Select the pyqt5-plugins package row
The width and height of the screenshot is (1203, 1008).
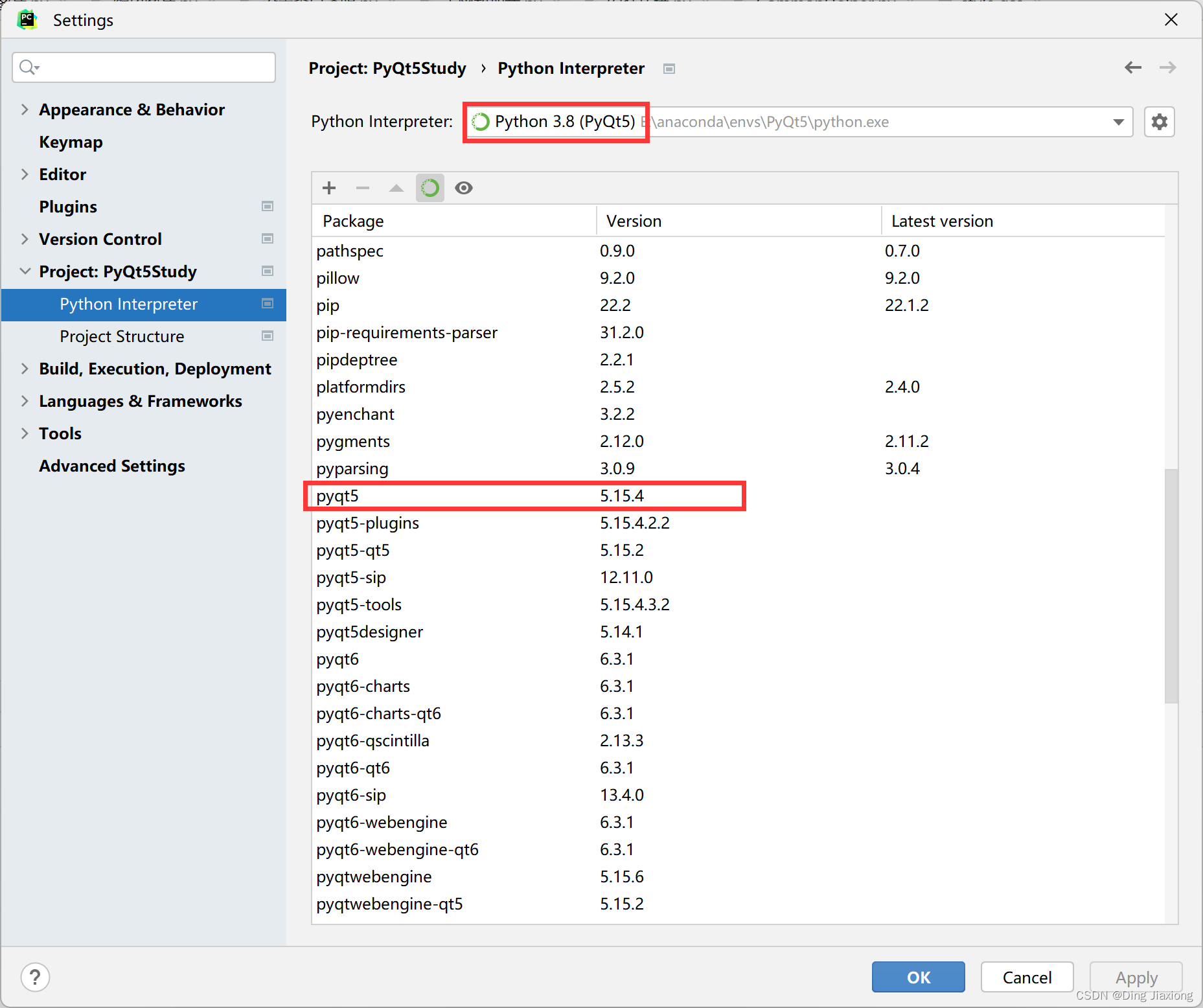click(739, 523)
